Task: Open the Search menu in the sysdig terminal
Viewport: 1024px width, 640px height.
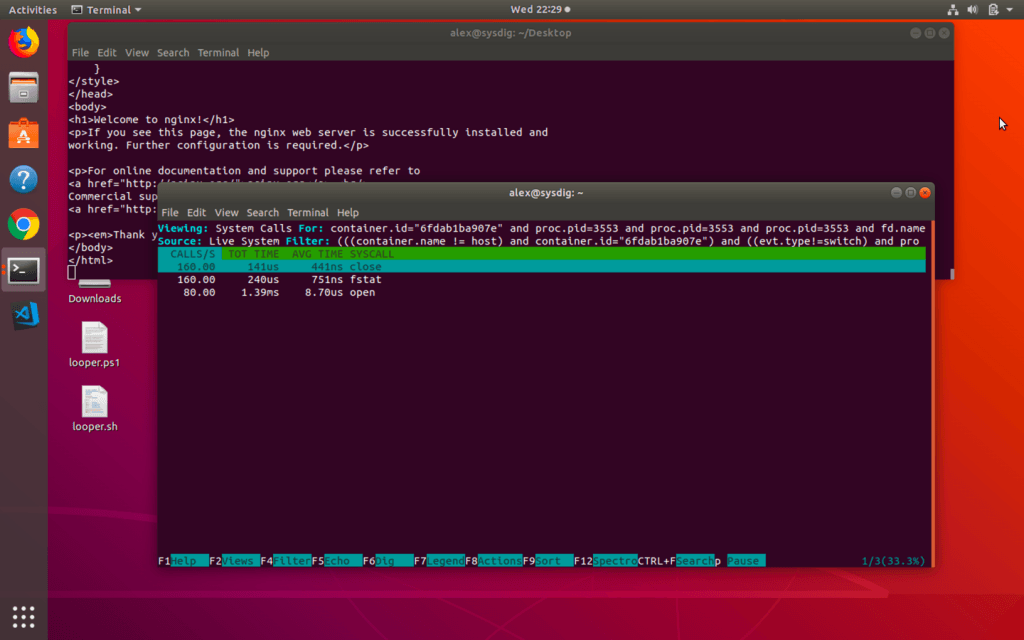Action: [x=262, y=213]
